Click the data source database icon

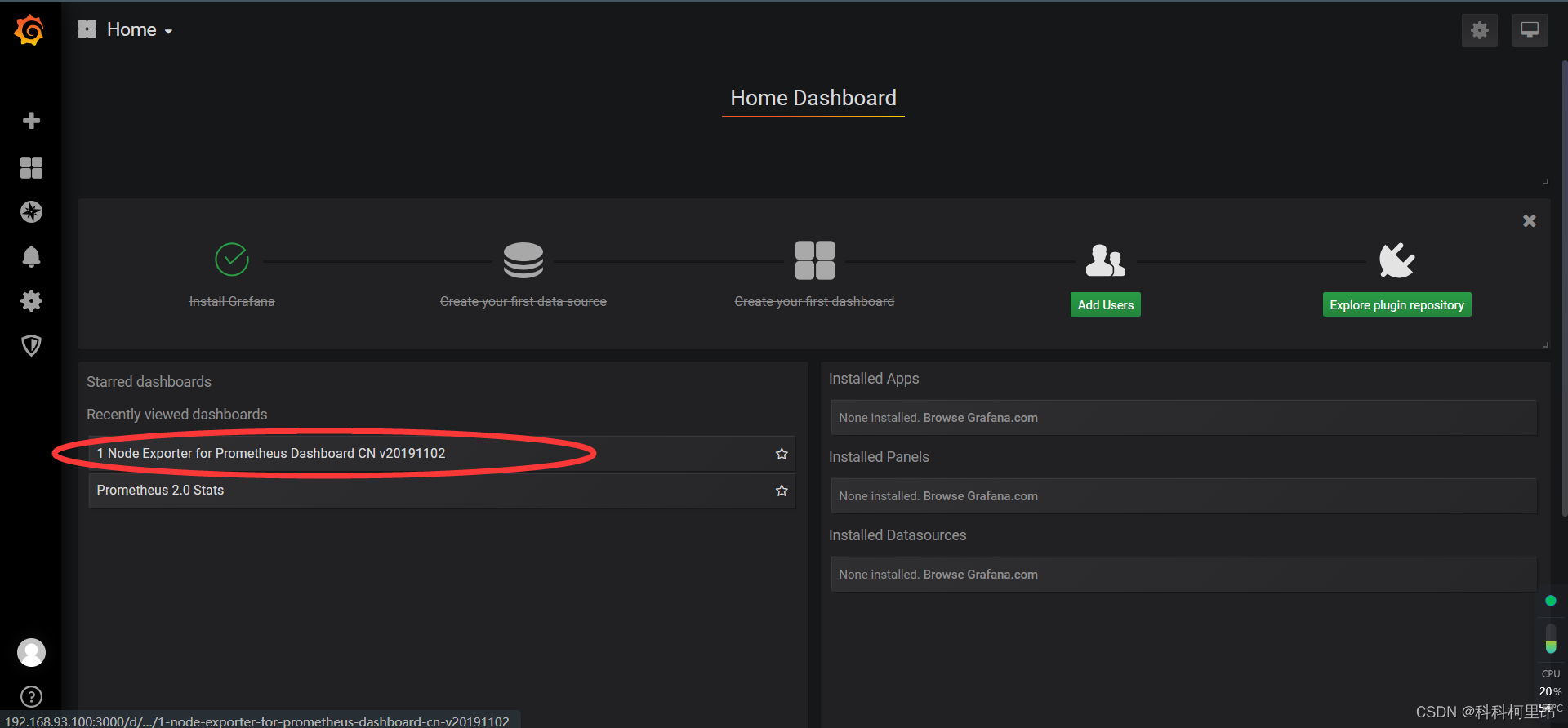pos(523,260)
